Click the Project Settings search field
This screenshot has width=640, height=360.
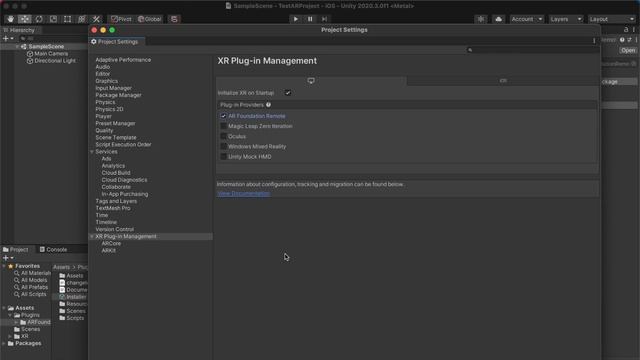click(x=532, y=50)
